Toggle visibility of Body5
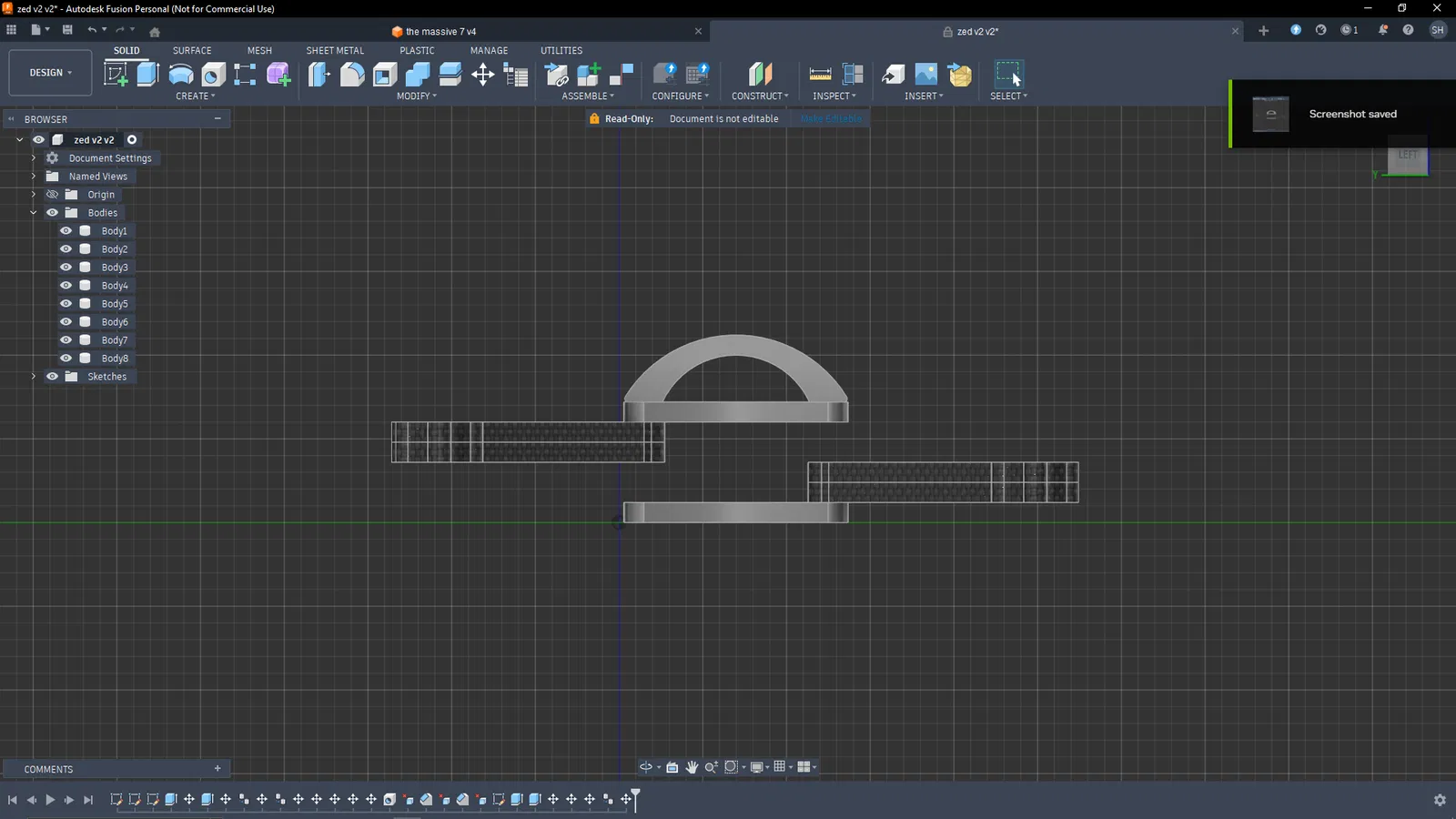The width and height of the screenshot is (1456, 819). click(x=66, y=304)
